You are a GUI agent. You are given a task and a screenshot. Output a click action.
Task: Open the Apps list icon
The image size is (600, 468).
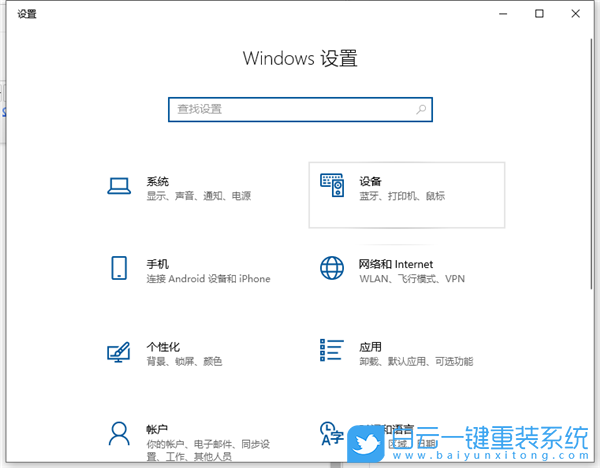click(x=332, y=350)
